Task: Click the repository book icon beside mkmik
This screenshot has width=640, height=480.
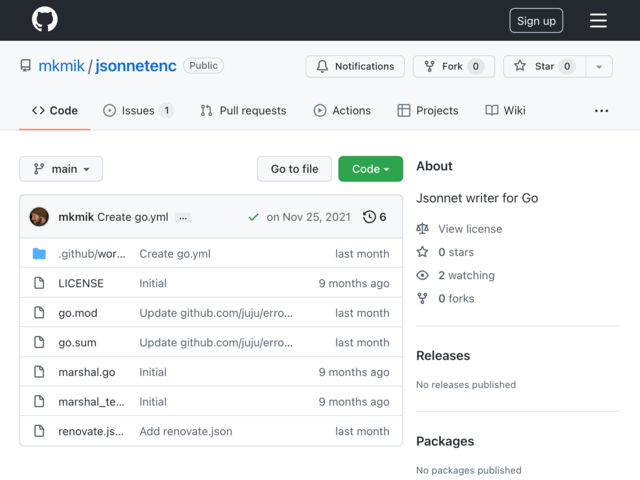Action: (26, 66)
